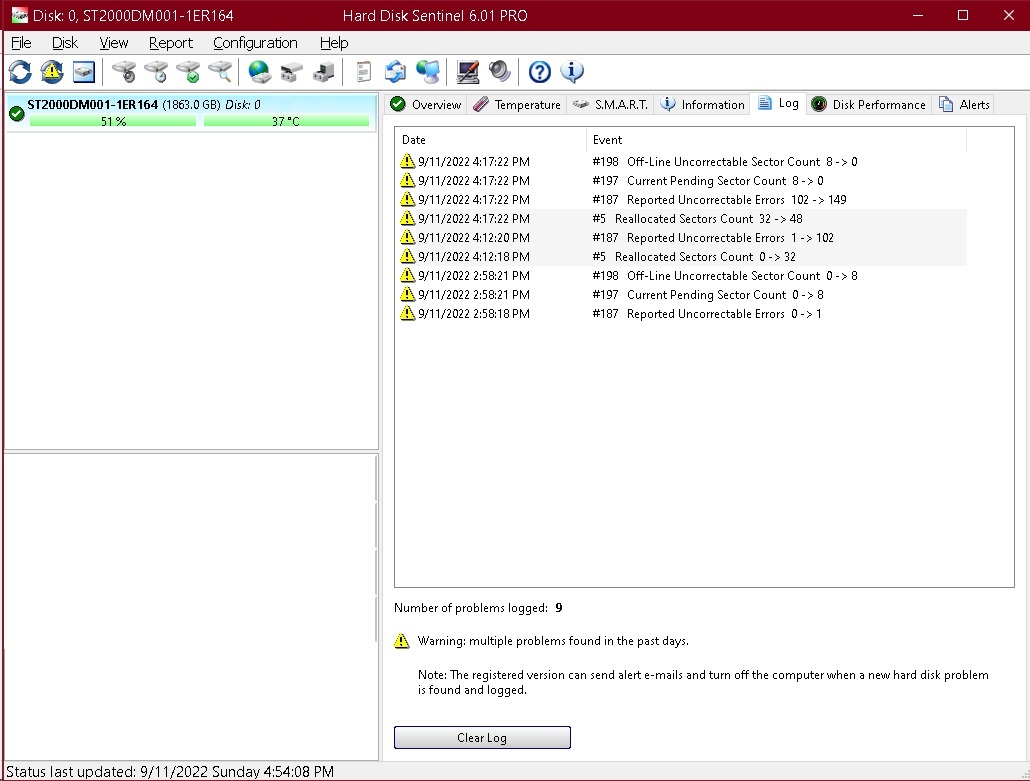Open the View menu

[x=114, y=43]
